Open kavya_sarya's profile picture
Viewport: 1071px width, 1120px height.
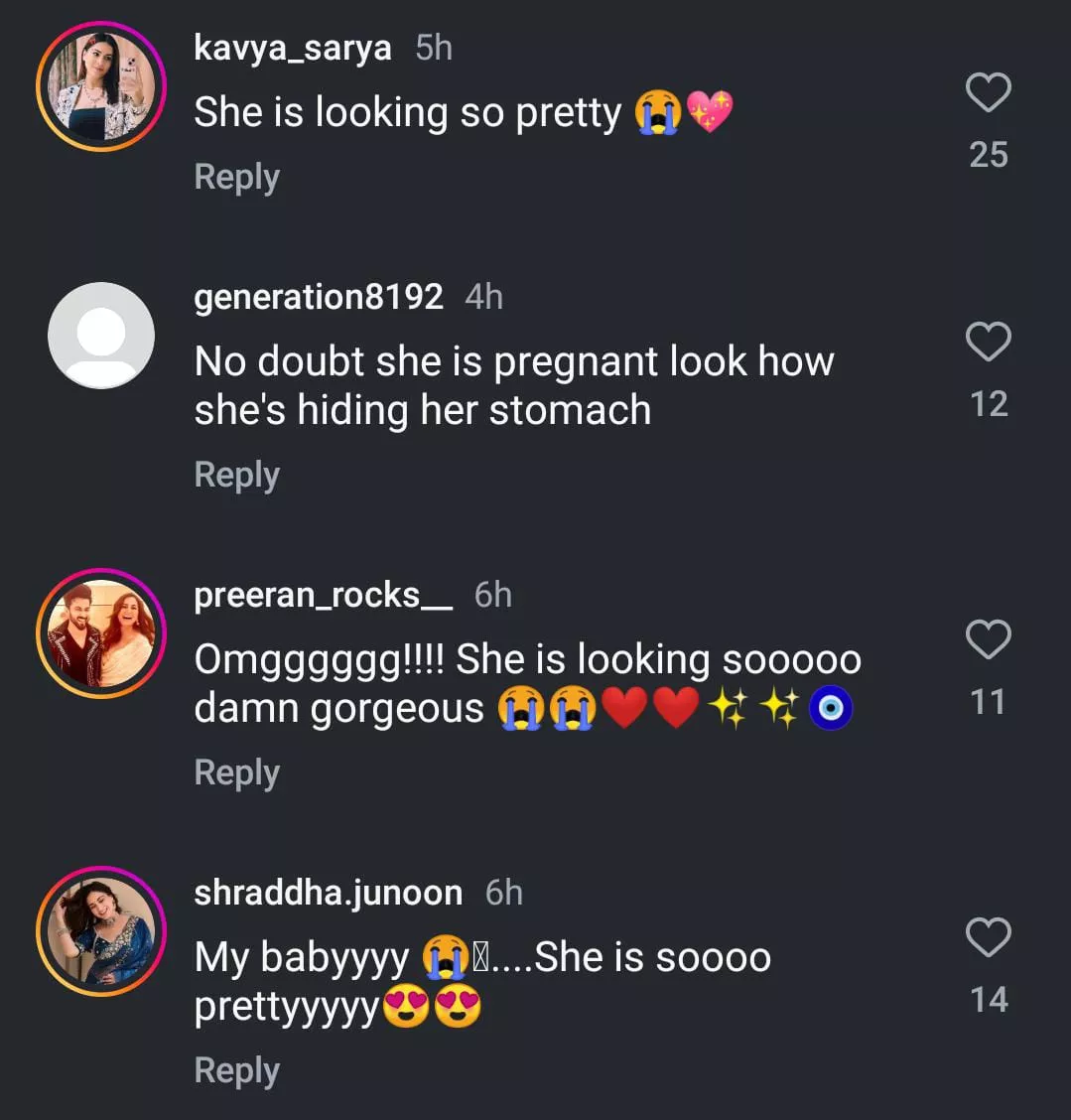(x=101, y=86)
